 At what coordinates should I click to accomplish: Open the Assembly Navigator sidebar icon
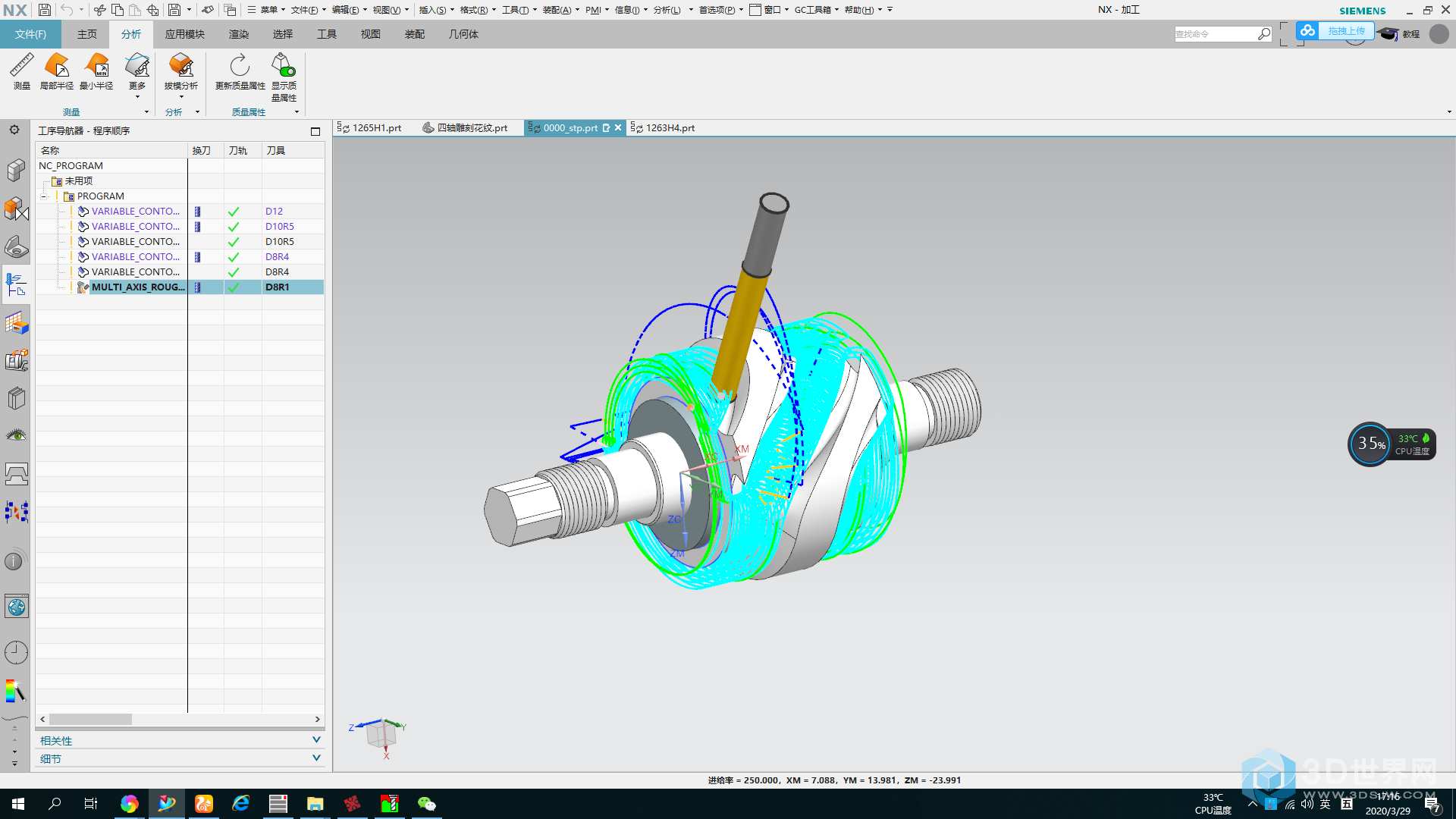pyautogui.click(x=16, y=170)
